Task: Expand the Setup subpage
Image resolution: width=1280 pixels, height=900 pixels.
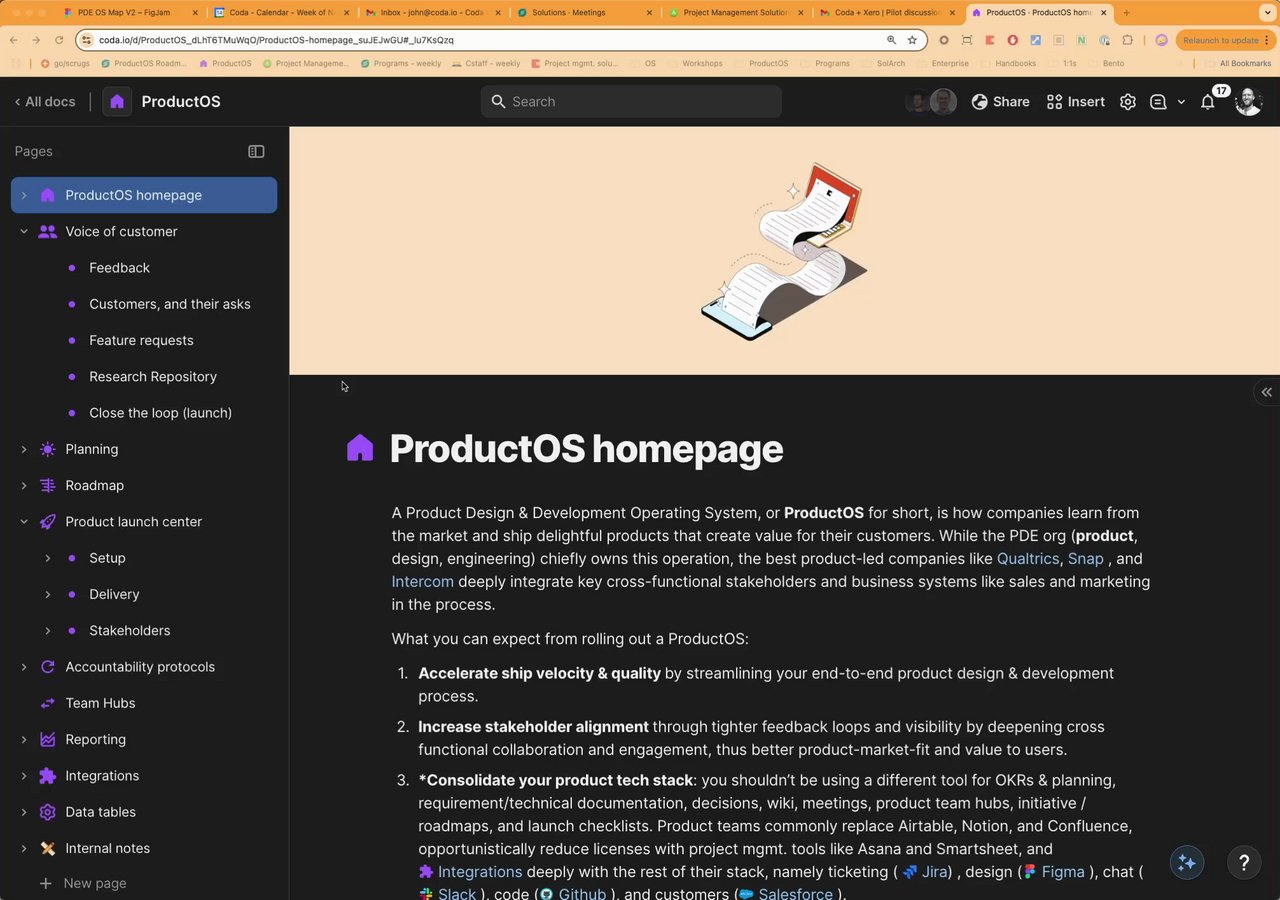Action: [x=47, y=558]
